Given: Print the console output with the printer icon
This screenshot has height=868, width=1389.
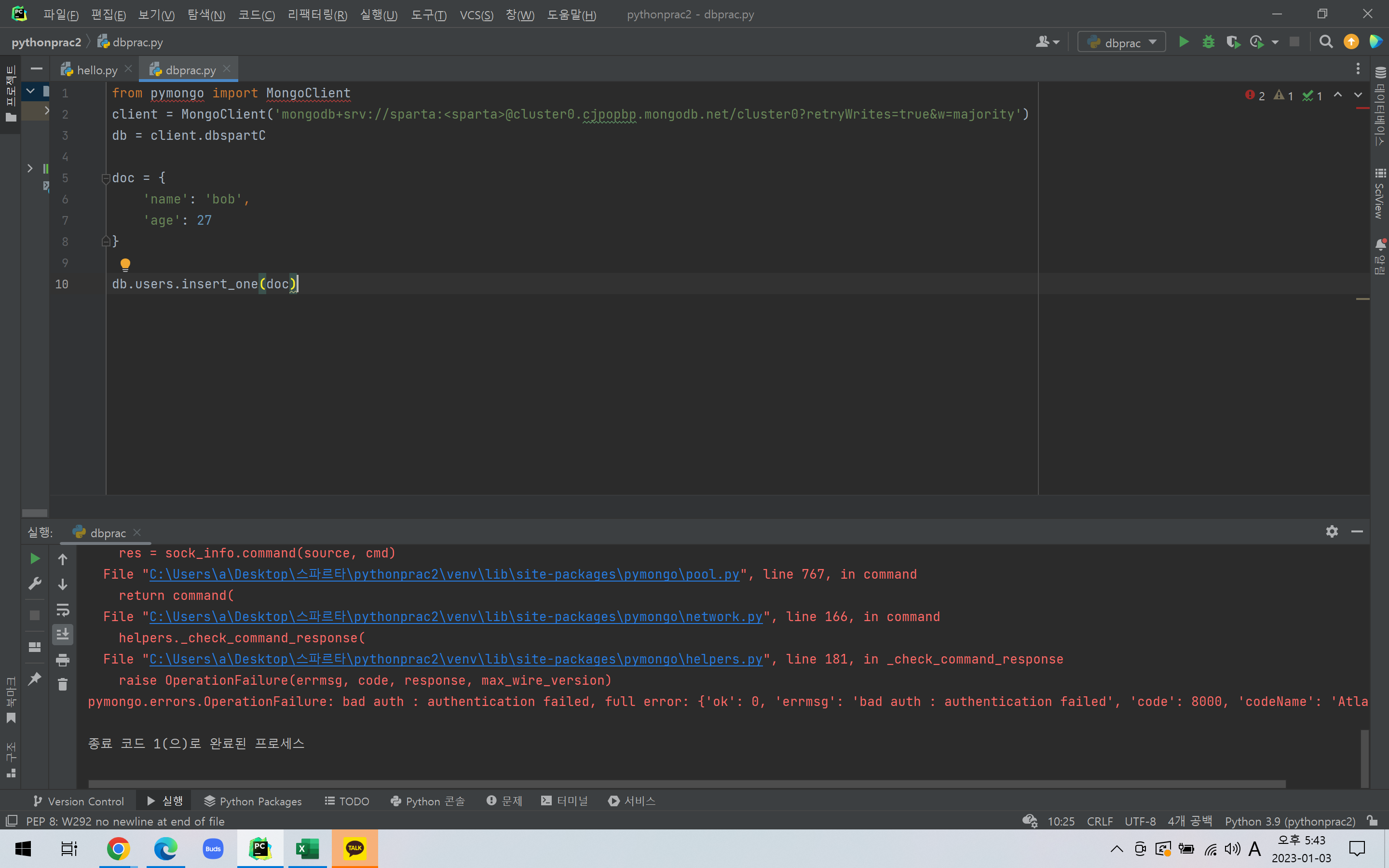Looking at the screenshot, I should pos(63,660).
